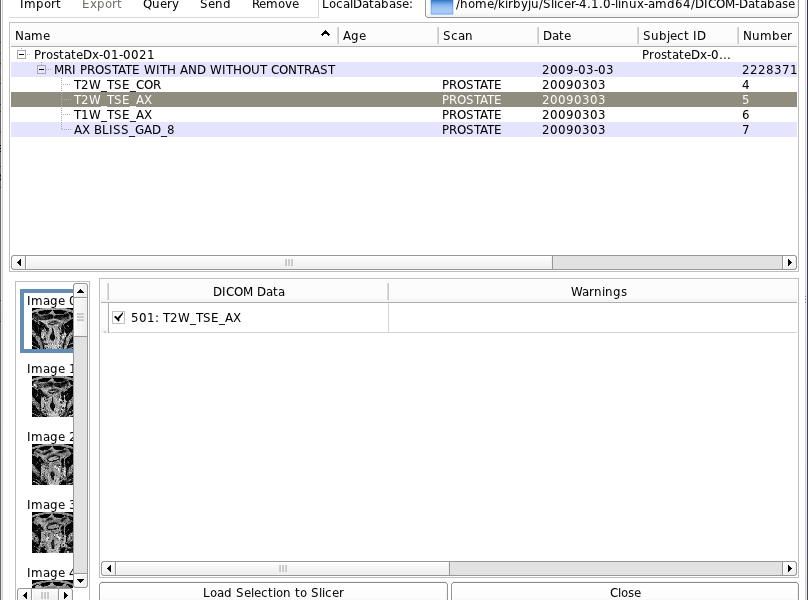Image resolution: width=808 pixels, height=600 pixels.
Task: Click PROSTATE scan cell in T2W_TSE_COR row
Action: 472,85
